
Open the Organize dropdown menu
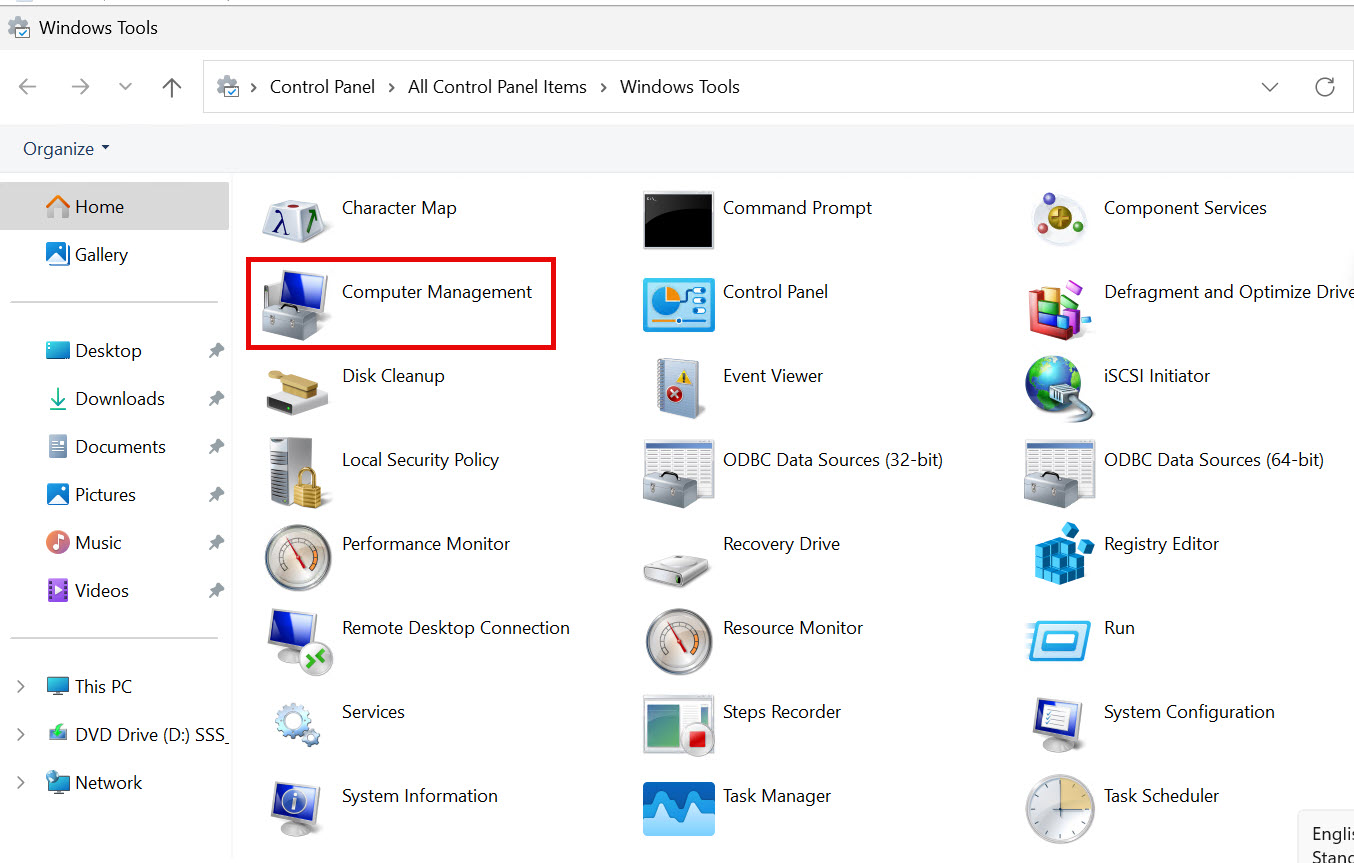[x=66, y=148]
